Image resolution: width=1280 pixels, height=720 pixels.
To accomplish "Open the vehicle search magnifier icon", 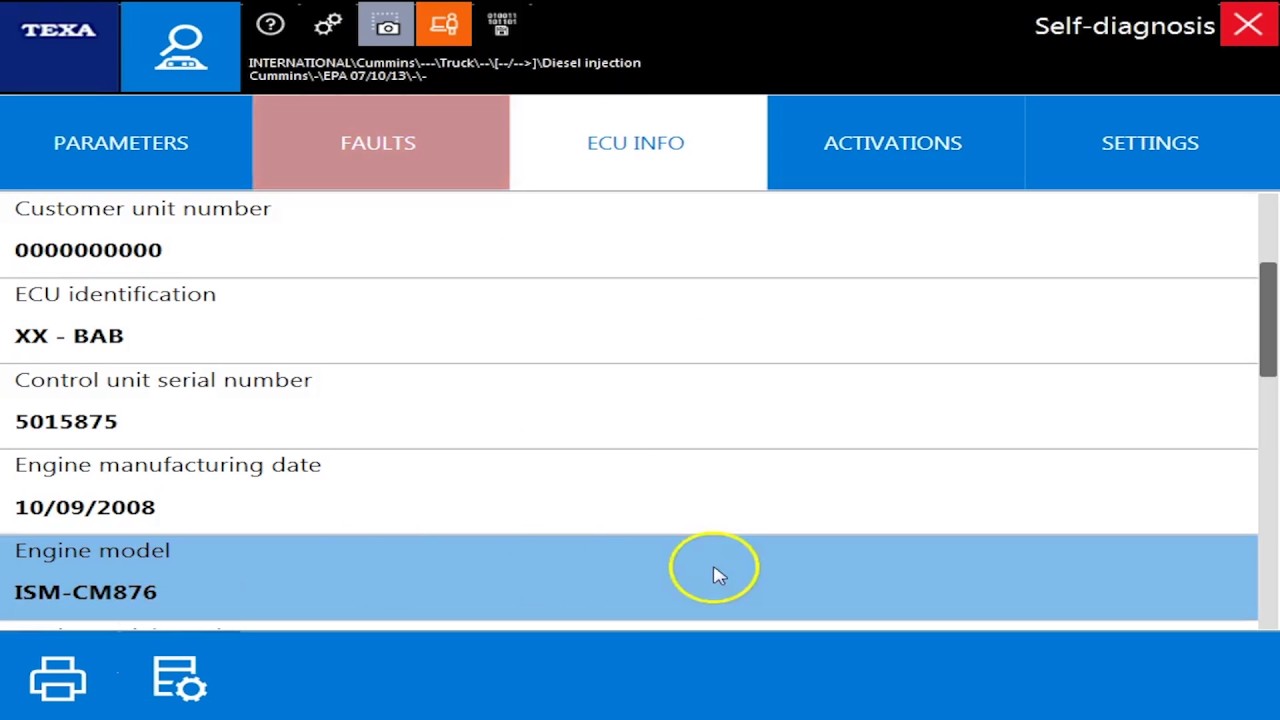I will pyautogui.click(x=181, y=47).
